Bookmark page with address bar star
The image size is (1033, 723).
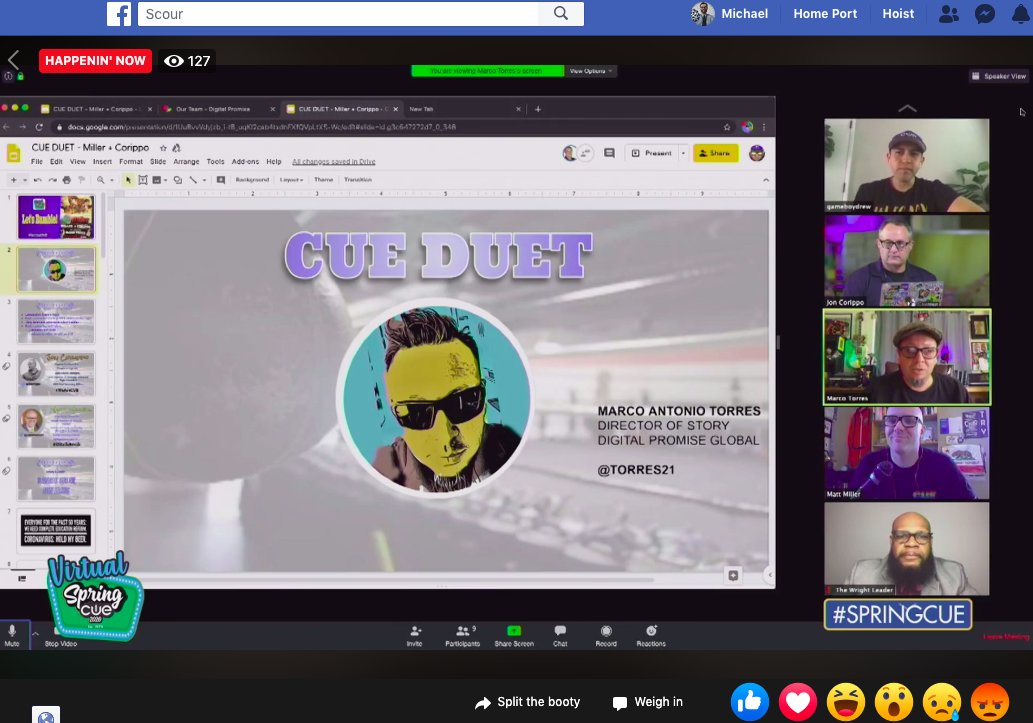(x=727, y=127)
